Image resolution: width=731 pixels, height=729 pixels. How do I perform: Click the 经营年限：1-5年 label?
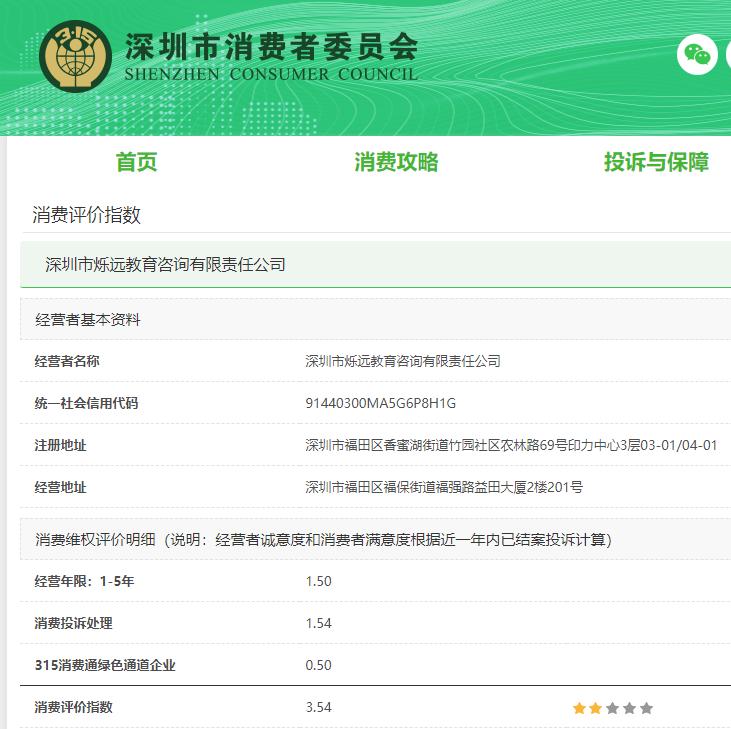coord(84,581)
